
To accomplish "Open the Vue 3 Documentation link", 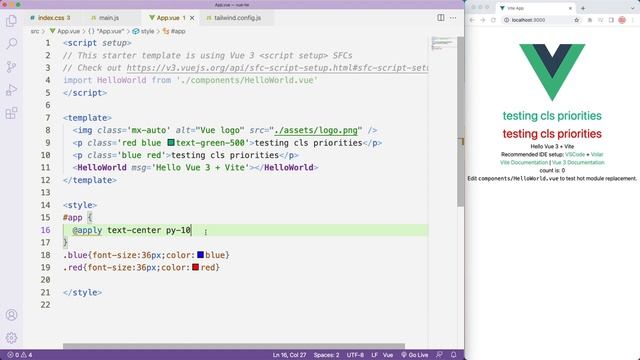I will coord(578,162).
